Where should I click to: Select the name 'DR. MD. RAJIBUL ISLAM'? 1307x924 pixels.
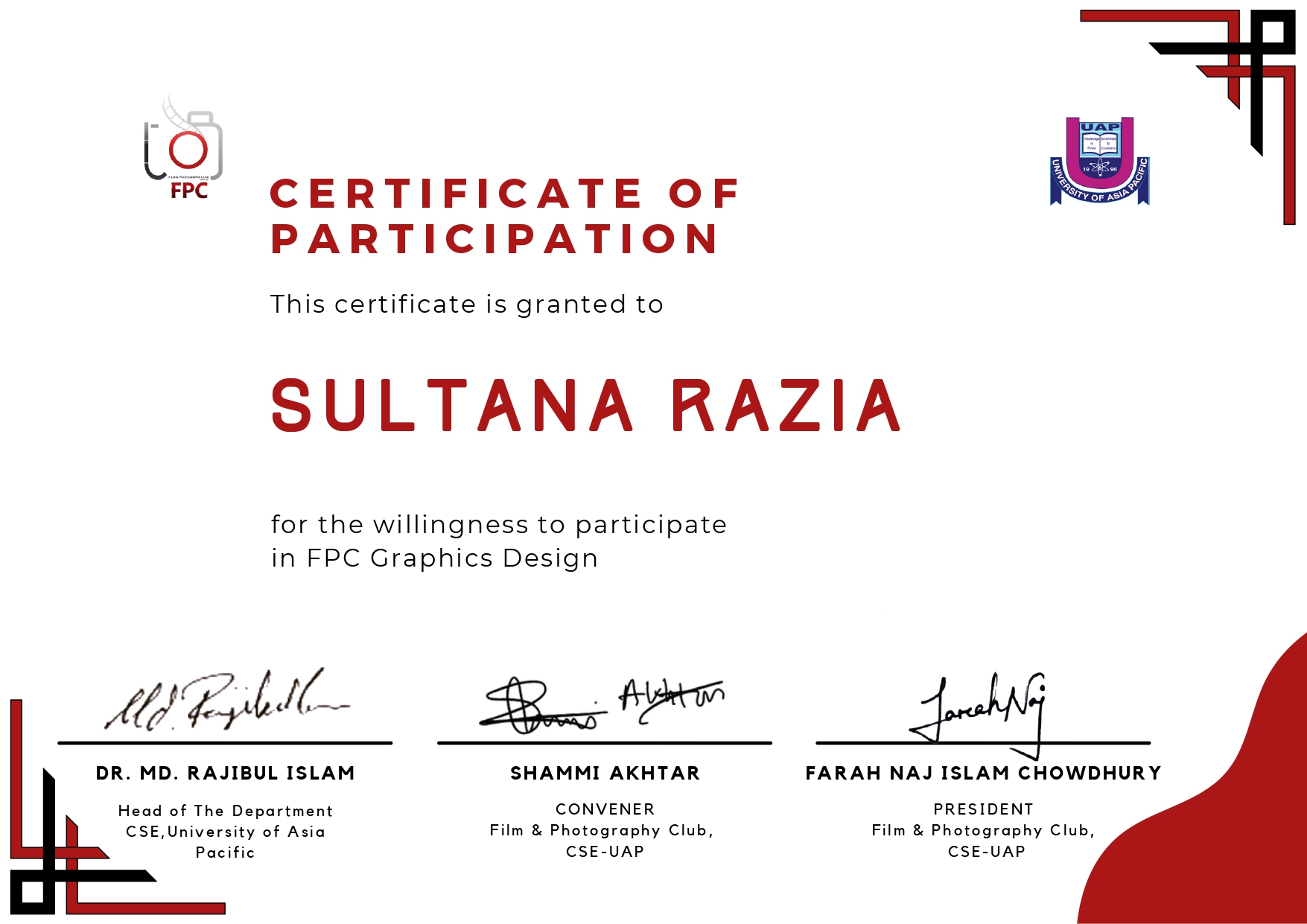(225, 773)
